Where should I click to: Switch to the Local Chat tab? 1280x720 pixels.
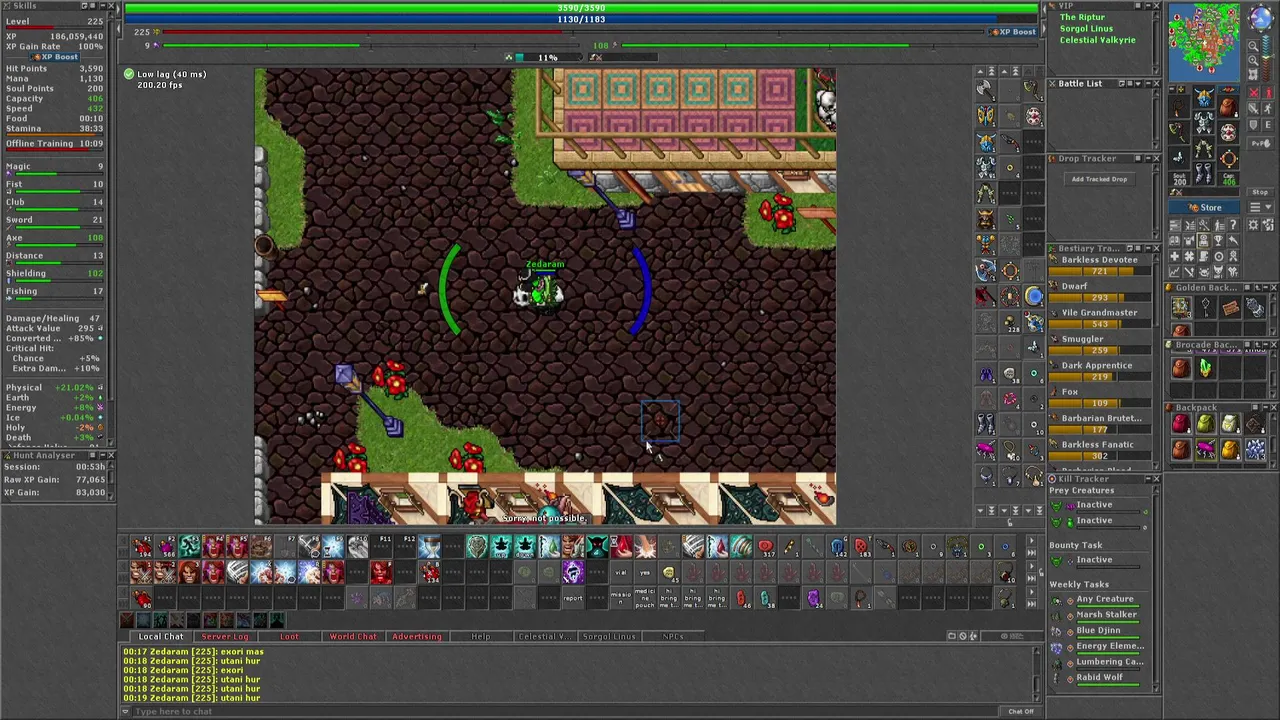point(161,636)
